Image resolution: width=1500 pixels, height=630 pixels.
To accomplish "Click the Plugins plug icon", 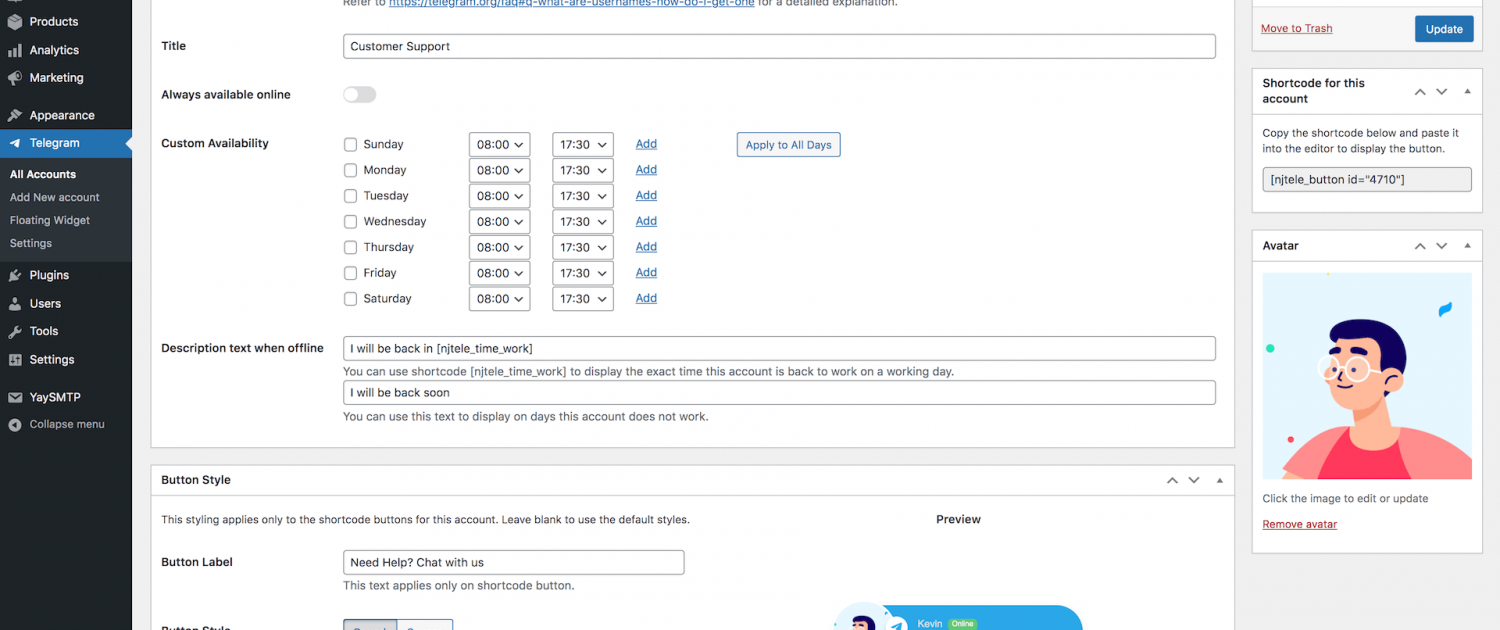I will coord(15,275).
